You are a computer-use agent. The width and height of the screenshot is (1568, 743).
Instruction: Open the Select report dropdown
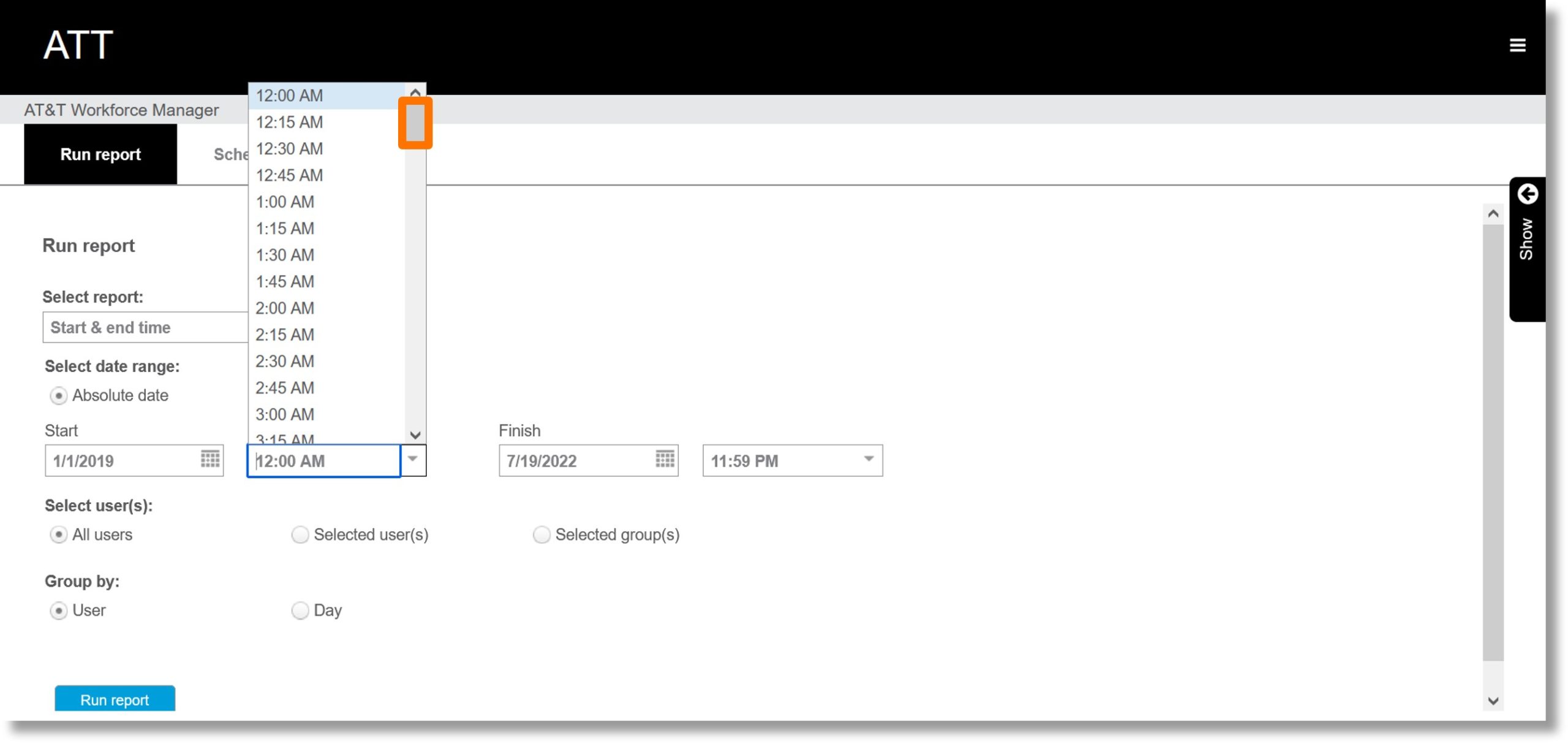coord(146,327)
